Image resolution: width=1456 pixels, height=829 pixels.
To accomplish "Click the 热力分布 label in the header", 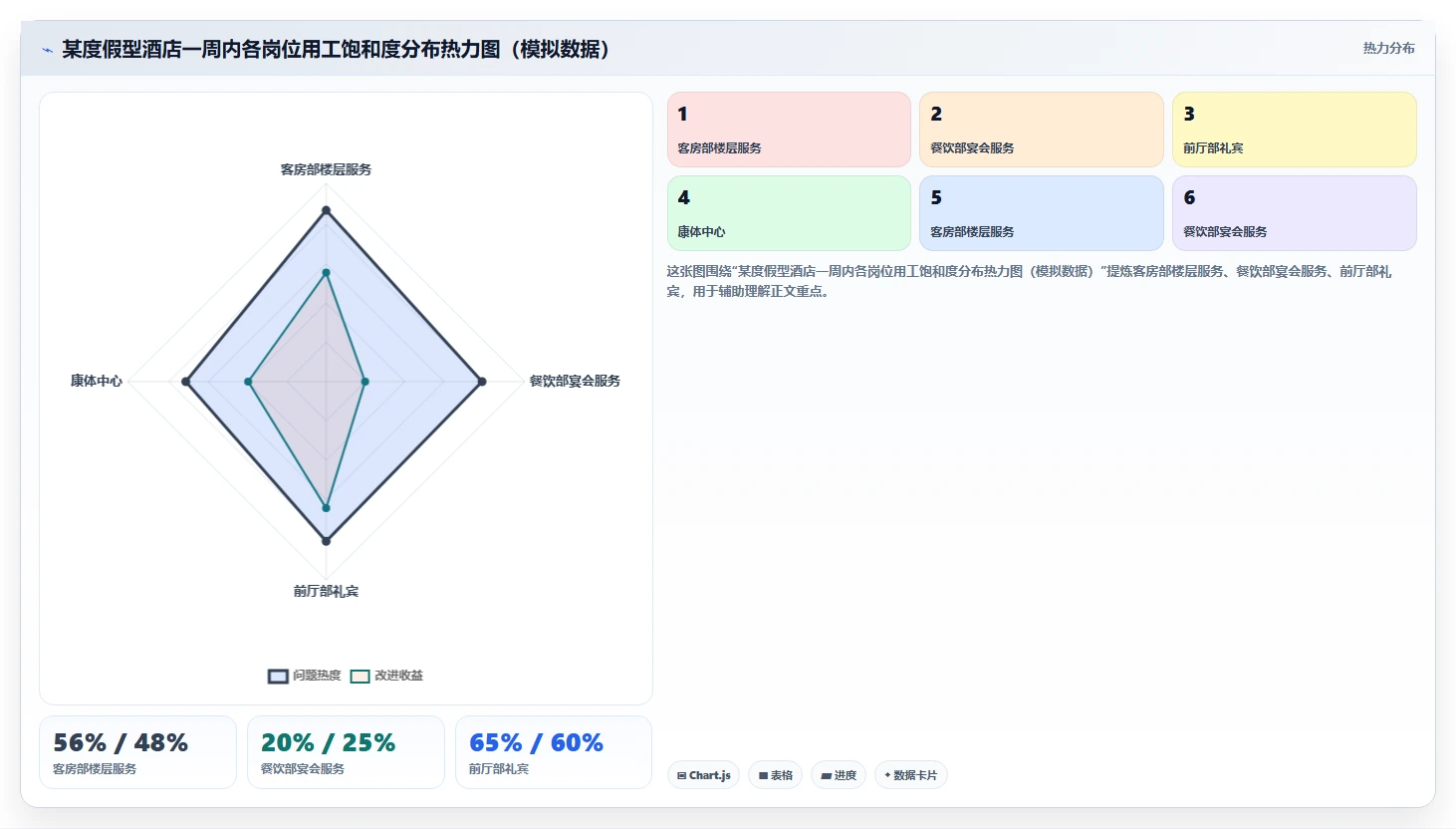I will pyautogui.click(x=1388, y=48).
